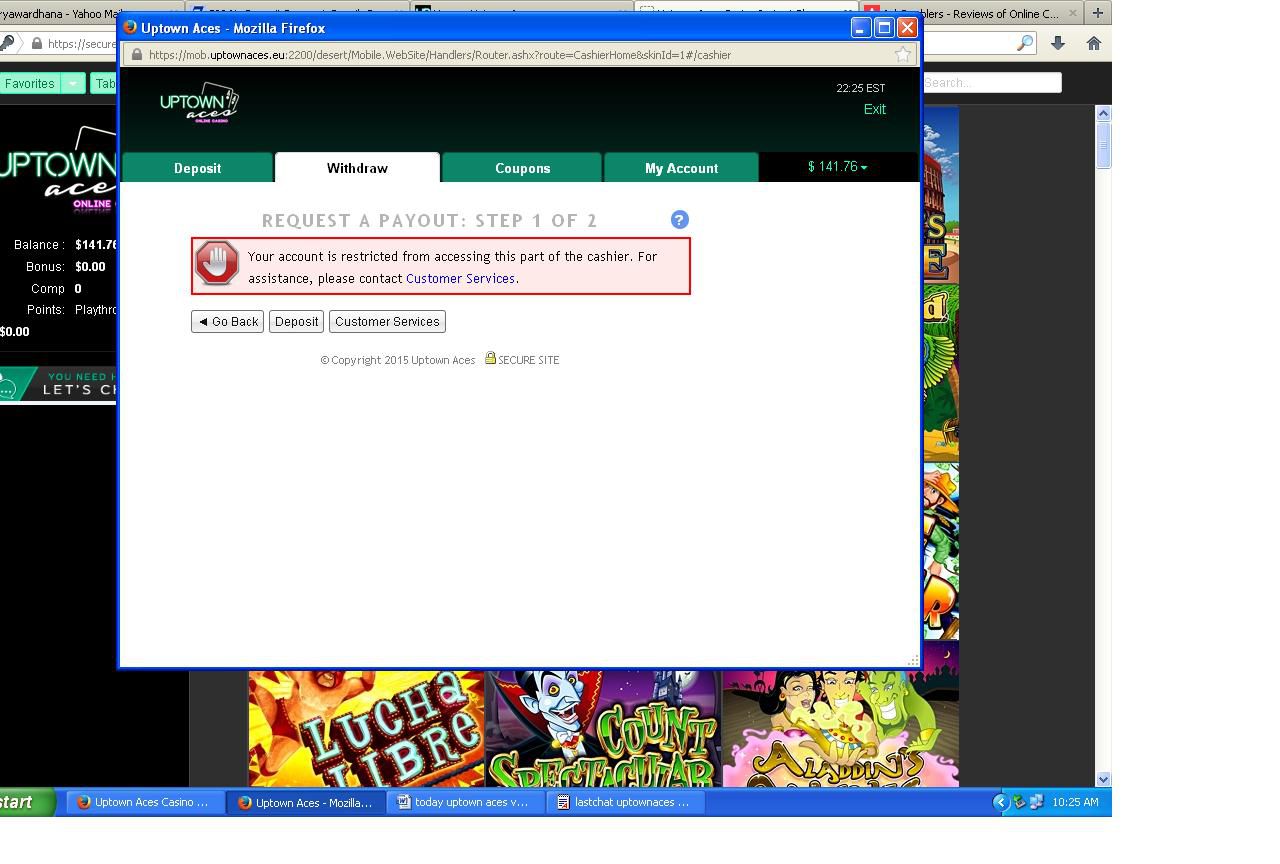Expand the Favorites dropdown arrow
1280x864 pixels.
tap(73, 83)
